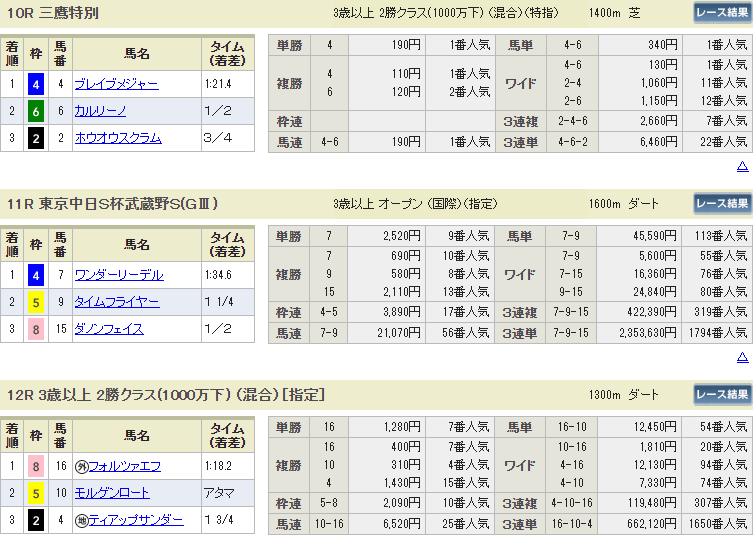Select the 10R 三鷹特別 race title
The image size is (754, 536).
pos(53,13)
